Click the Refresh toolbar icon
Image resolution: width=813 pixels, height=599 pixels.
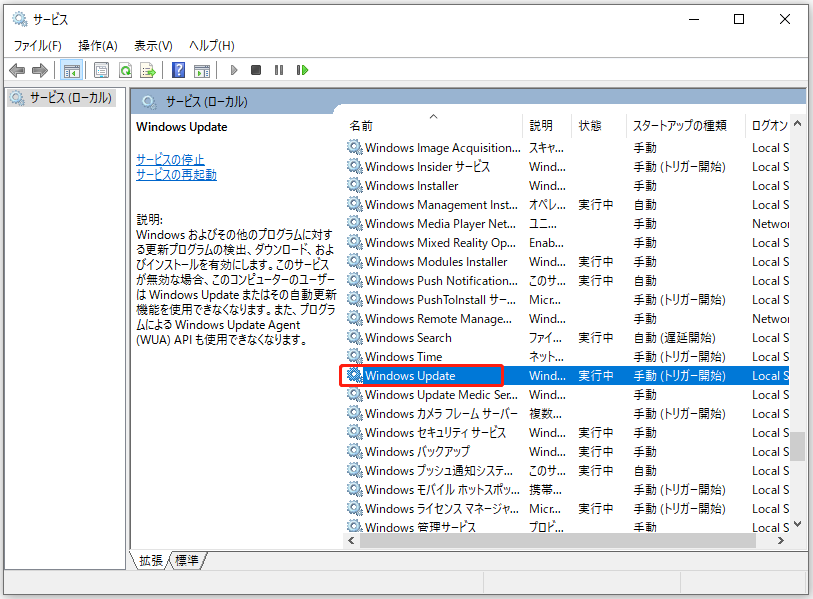125,70
